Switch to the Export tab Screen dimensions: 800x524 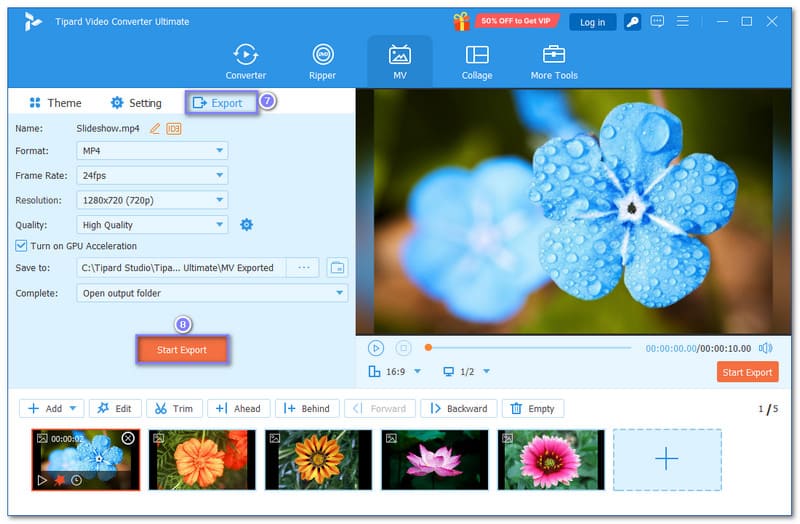(221, 103)
